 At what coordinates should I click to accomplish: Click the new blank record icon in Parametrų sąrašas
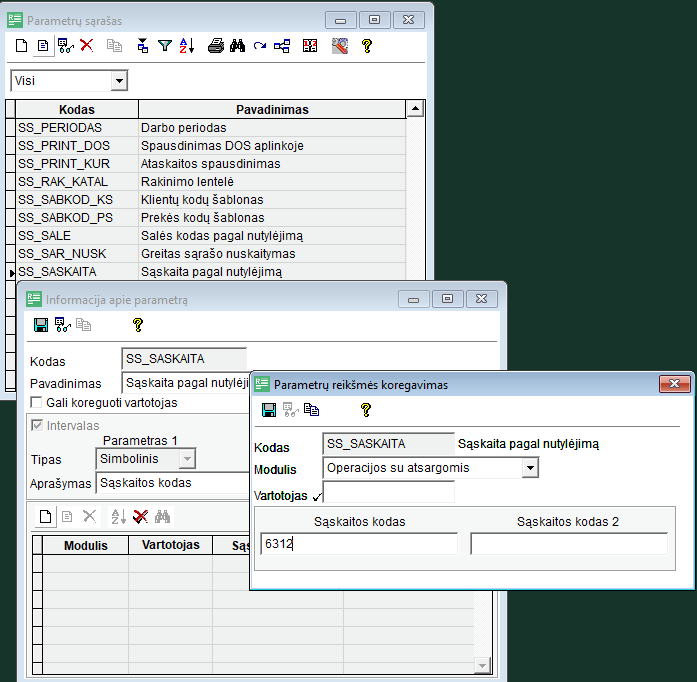click(21, 45)
